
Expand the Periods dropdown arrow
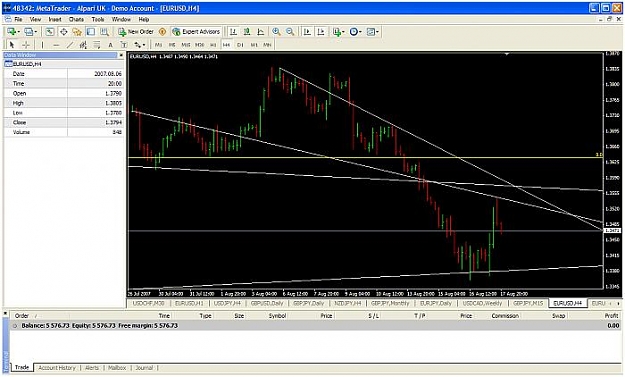(360, 31)
